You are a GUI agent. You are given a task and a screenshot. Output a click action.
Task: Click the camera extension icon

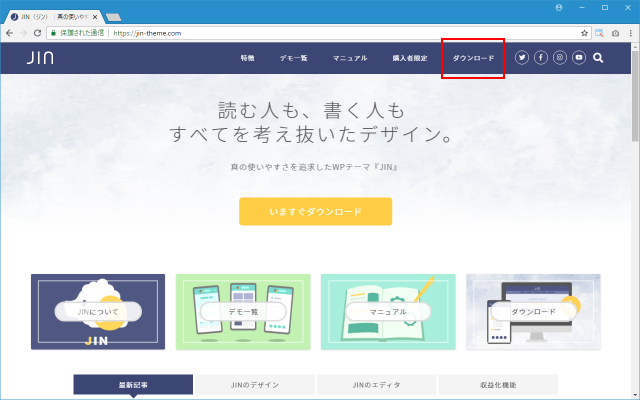615,33
